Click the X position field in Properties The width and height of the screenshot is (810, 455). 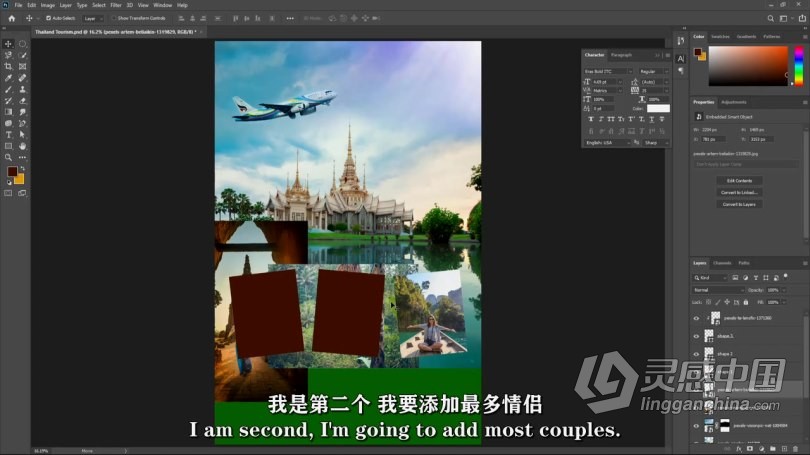[714, 139]
